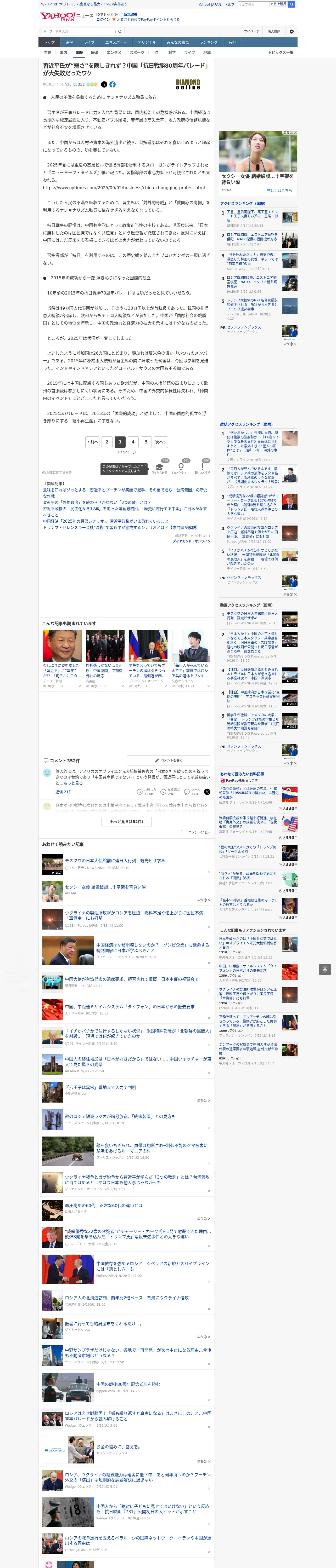The height and width of the screenshot is (1568, 336).
Task: Go to article page 4
Action: (x=133, y=442)
